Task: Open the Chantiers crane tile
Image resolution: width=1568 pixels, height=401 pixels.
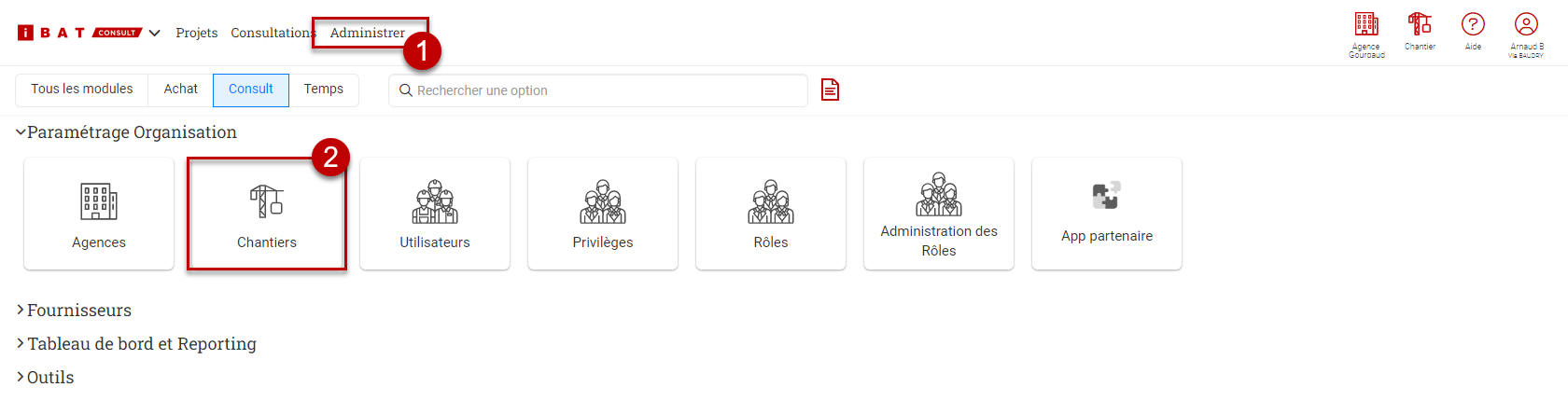Action: (x=267, y=214)
